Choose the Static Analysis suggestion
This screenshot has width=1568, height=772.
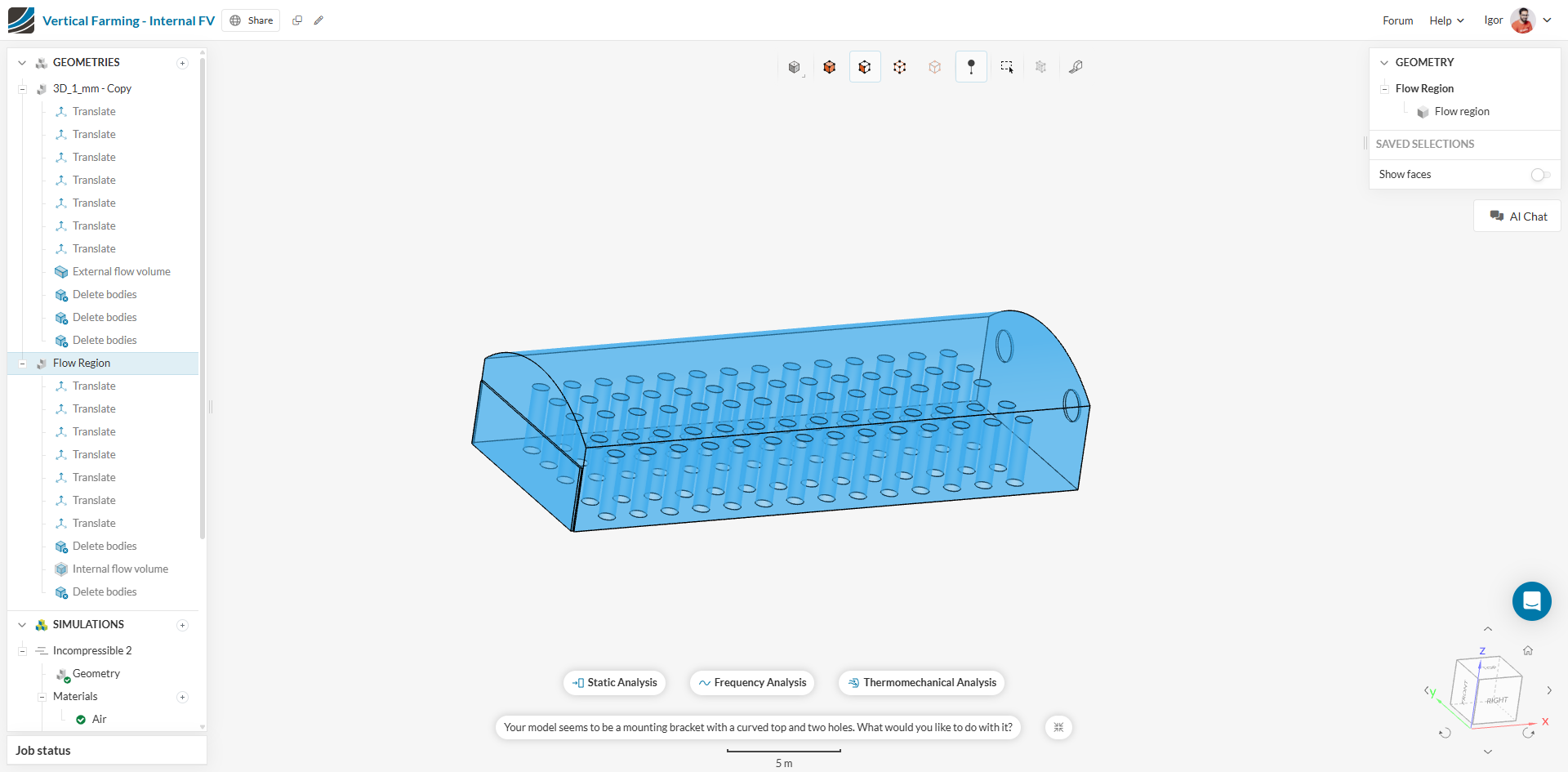tap(614, 683)
